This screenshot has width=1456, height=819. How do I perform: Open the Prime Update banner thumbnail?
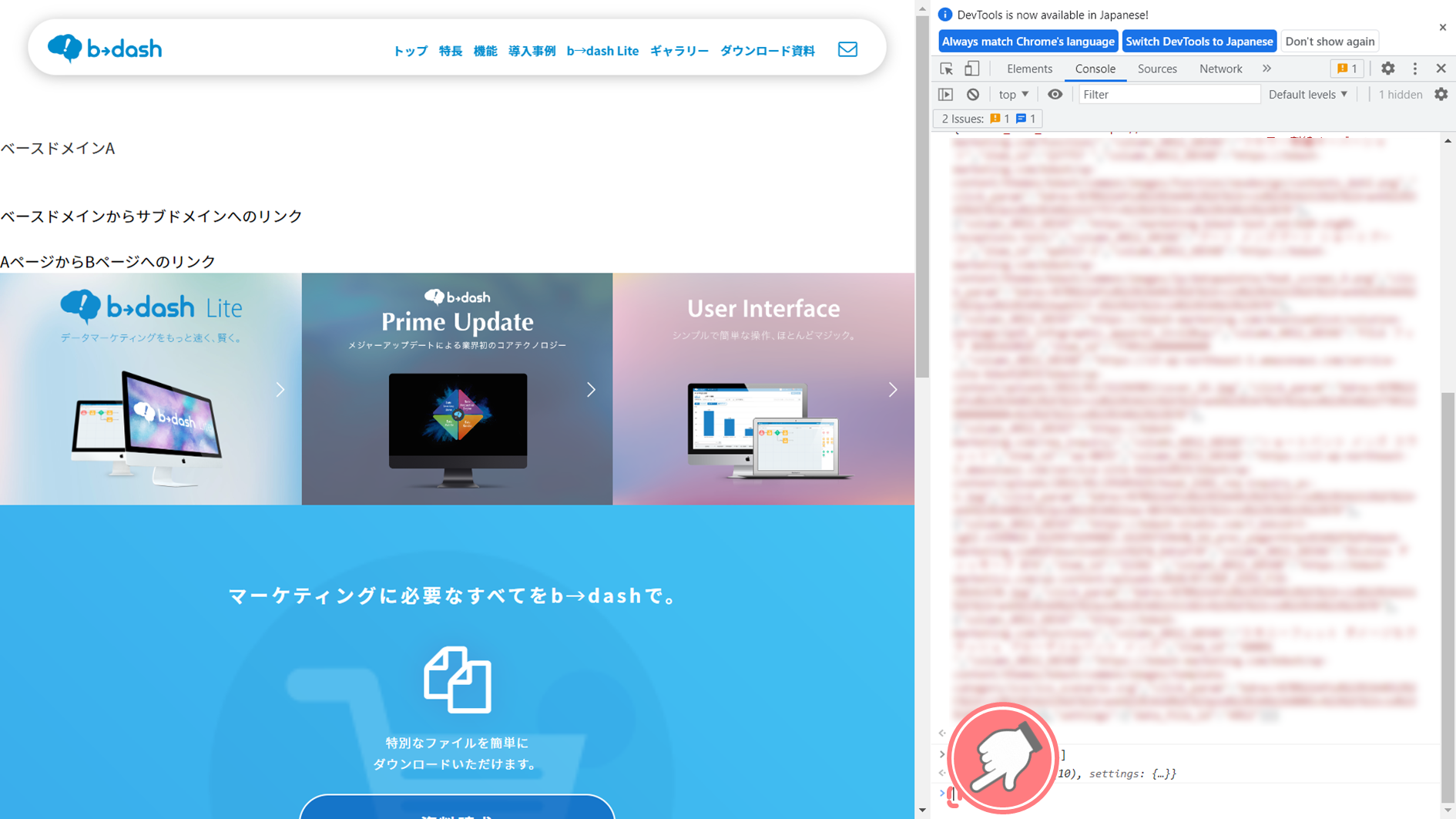[x=458, y=389]
